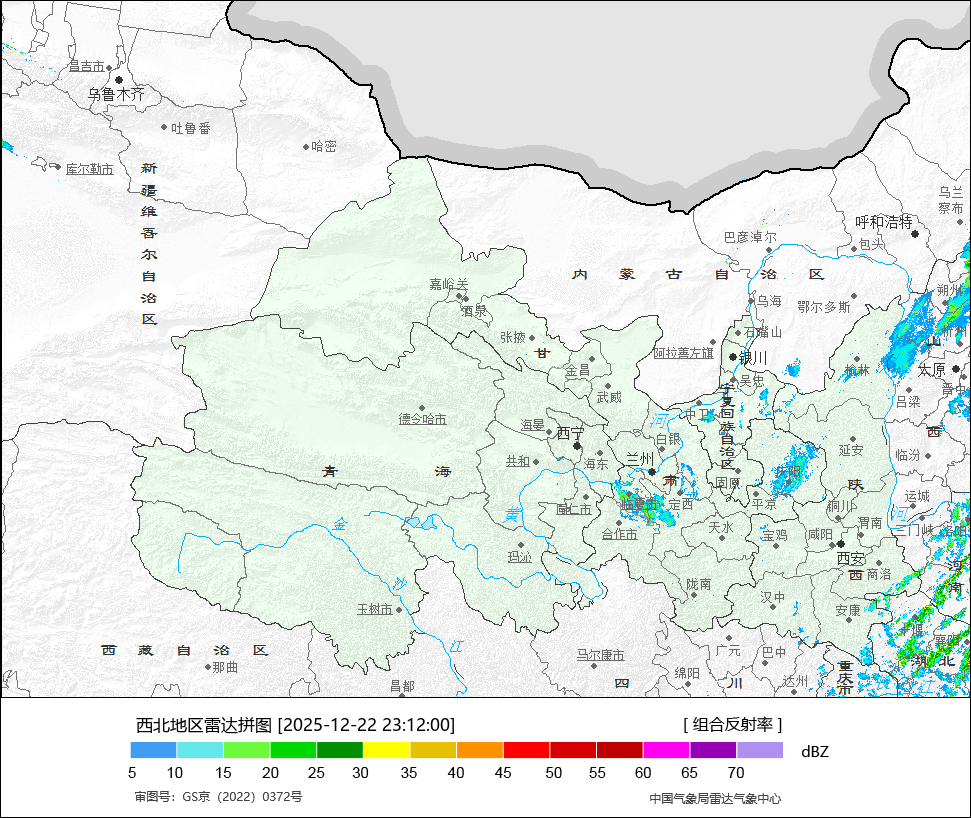Screen dimensions: 971x818
Task: Click the 巴彦淖尔 city label
Action: tap(750, 238)
